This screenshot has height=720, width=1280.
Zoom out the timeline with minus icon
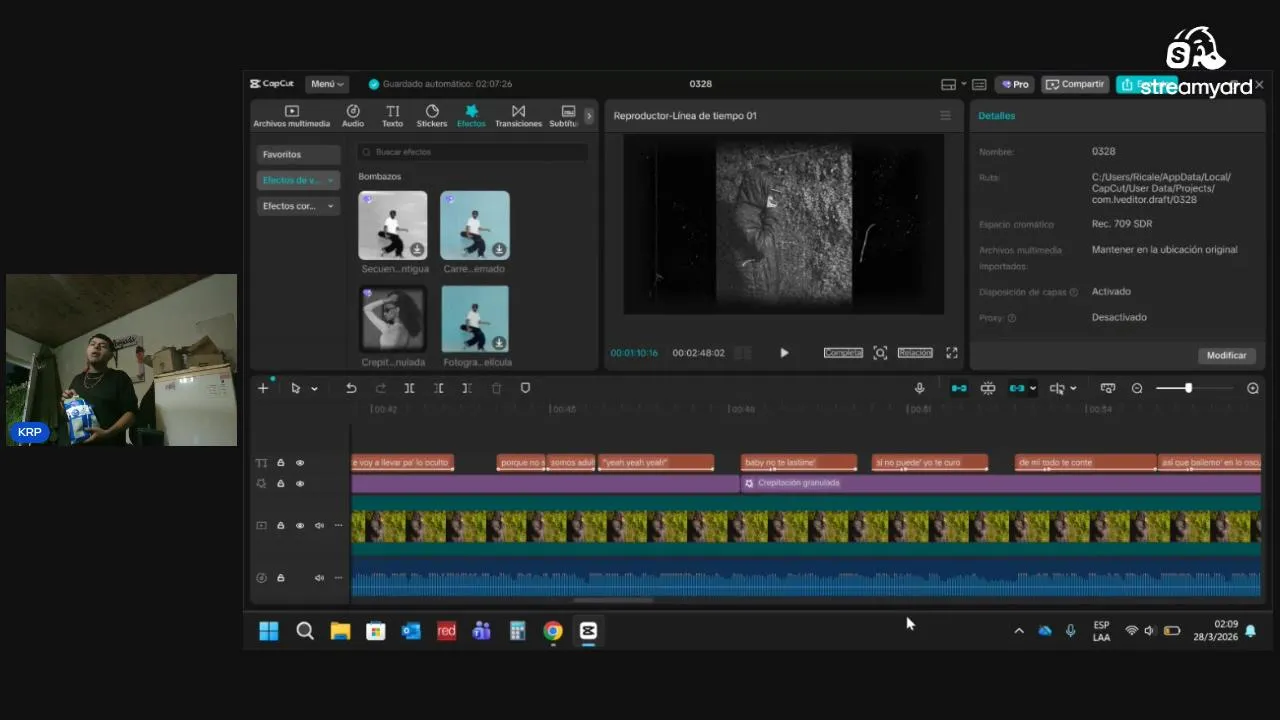1137,388
